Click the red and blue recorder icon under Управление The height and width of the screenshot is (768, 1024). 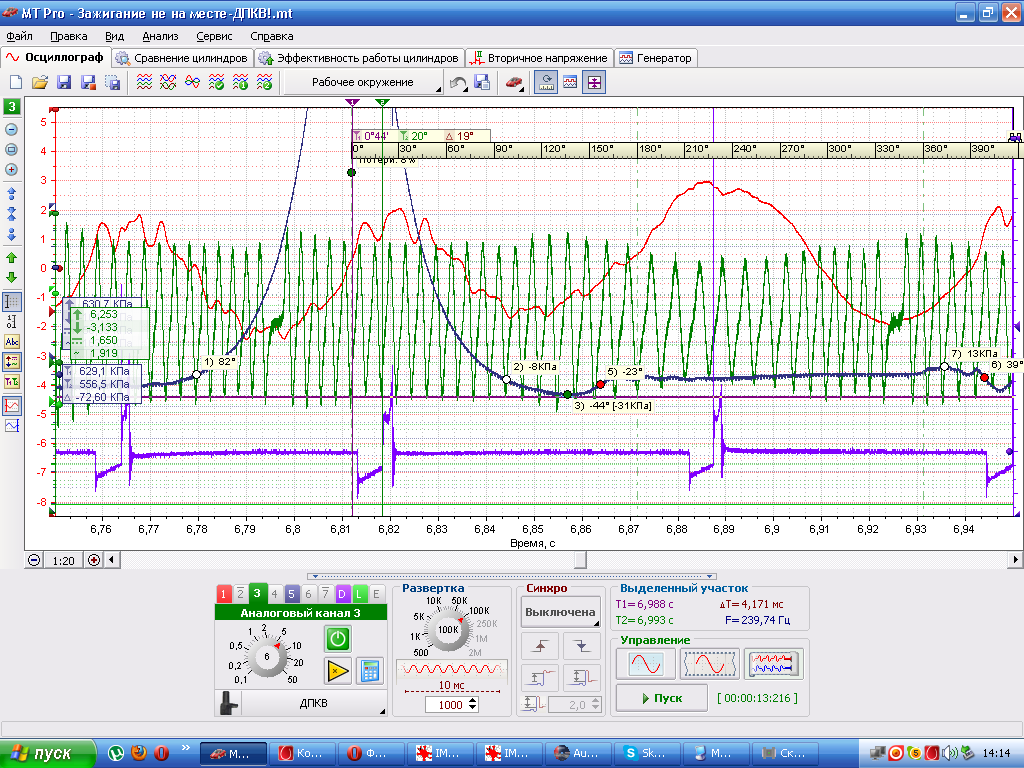773,664
